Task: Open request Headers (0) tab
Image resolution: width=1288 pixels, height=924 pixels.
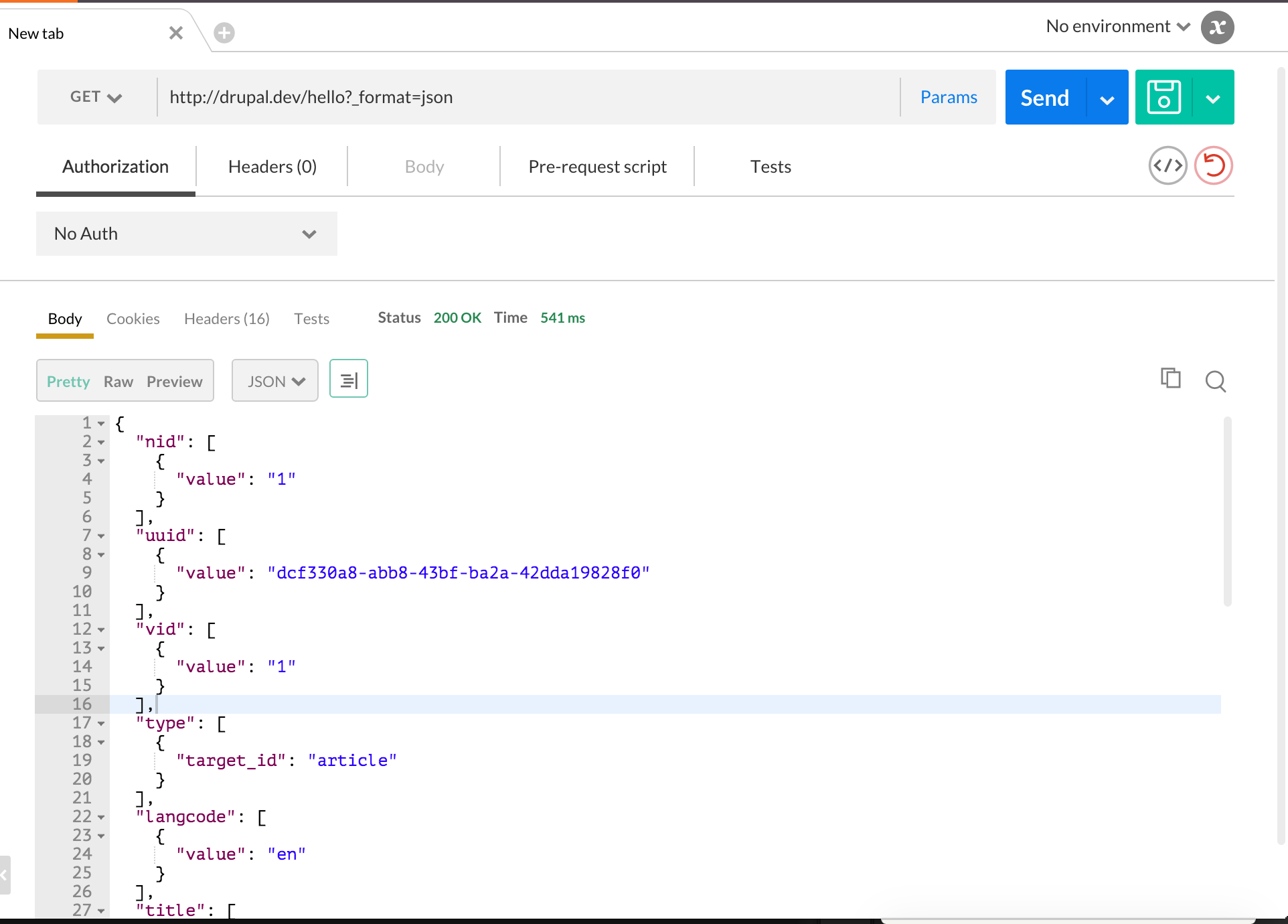Action: 272,167
